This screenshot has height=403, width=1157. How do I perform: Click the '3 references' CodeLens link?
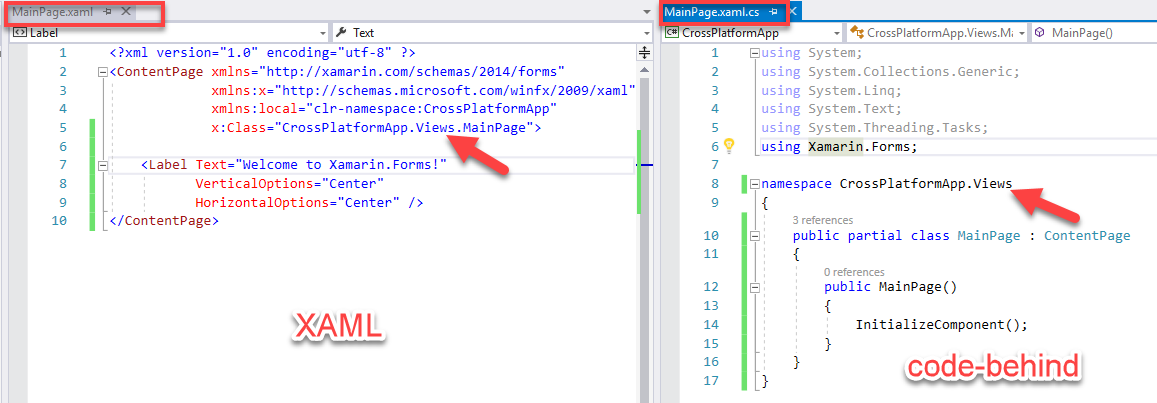click(822, 220)
